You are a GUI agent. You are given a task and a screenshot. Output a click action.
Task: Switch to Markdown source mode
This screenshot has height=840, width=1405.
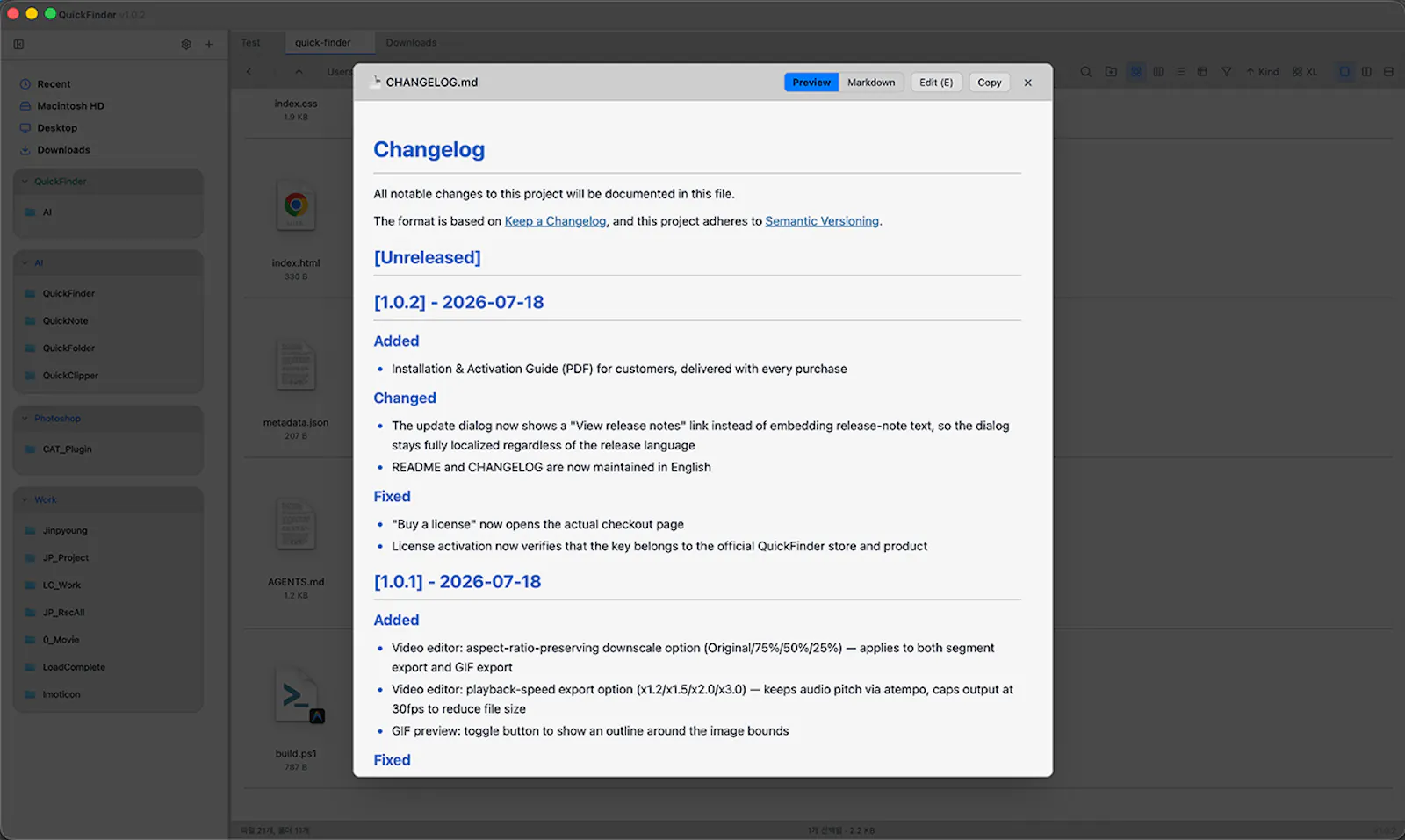point(871,83)
